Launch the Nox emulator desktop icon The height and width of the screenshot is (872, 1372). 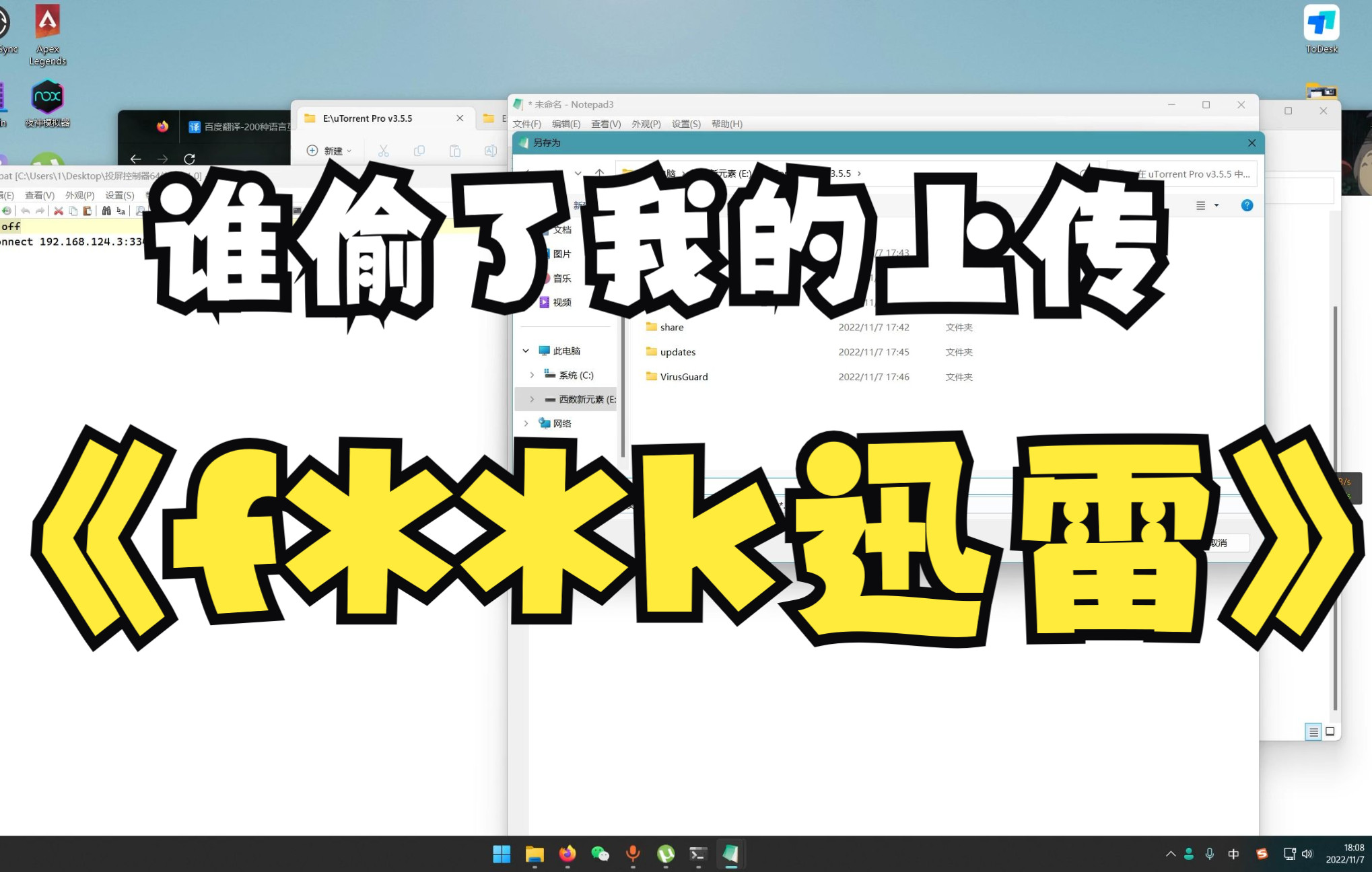47,104
